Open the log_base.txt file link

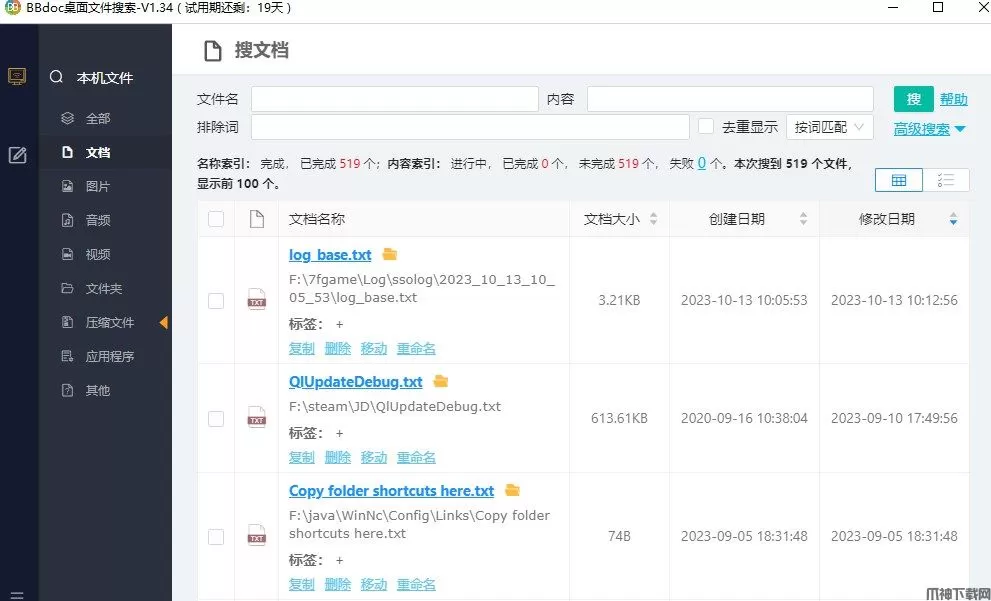click(330, 255)
